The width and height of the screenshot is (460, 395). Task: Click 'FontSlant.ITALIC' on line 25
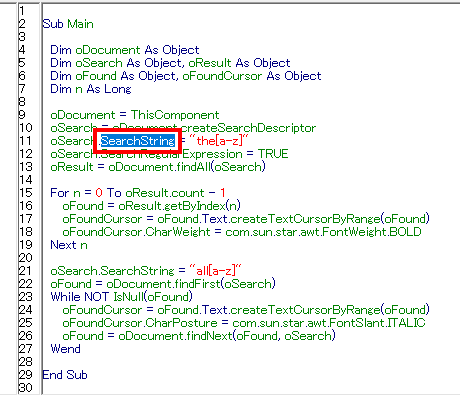(x=377, y=323)
